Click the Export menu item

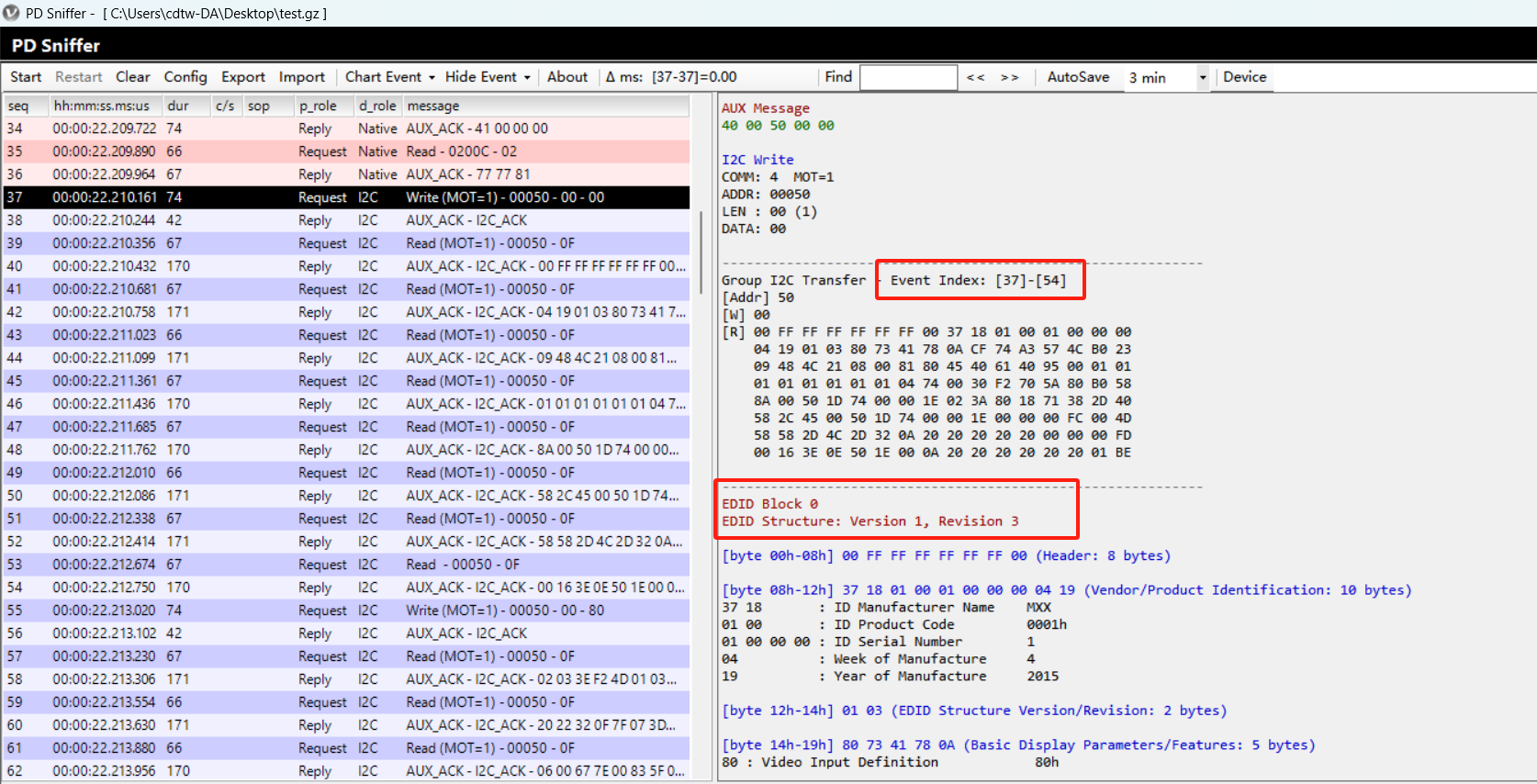[242, 77]
